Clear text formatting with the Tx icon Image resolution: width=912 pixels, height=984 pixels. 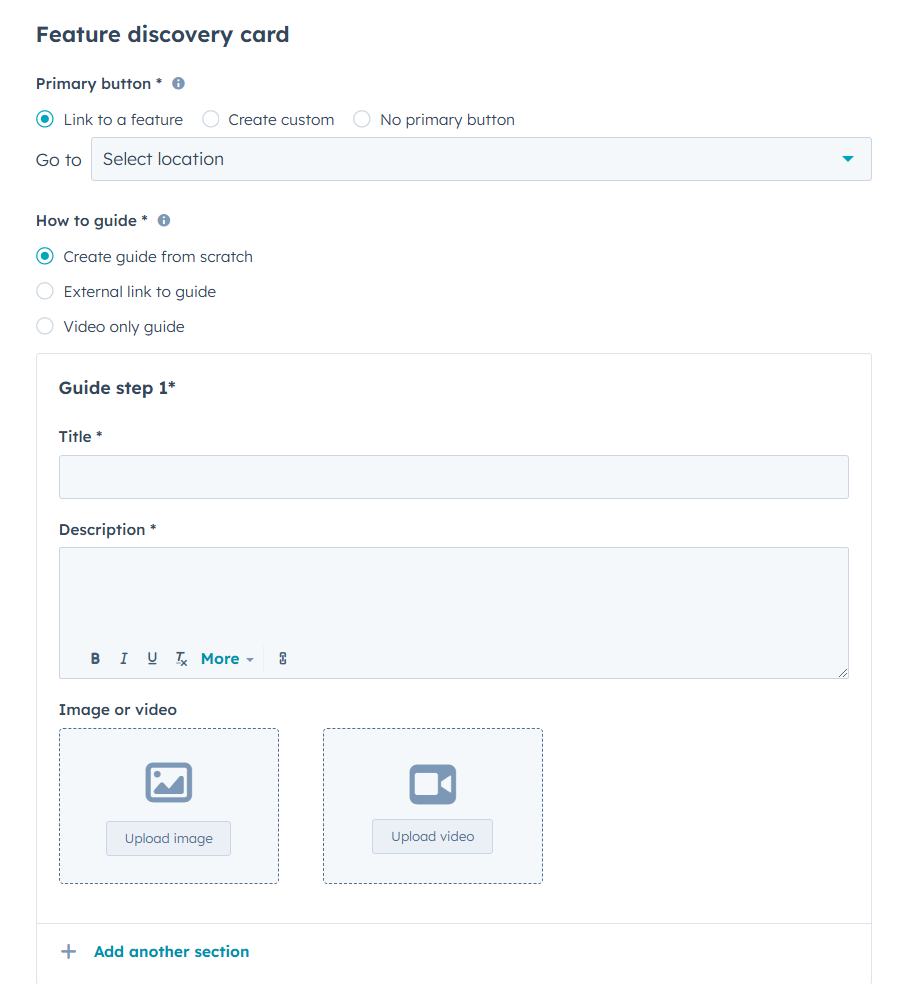pos(181,659)
